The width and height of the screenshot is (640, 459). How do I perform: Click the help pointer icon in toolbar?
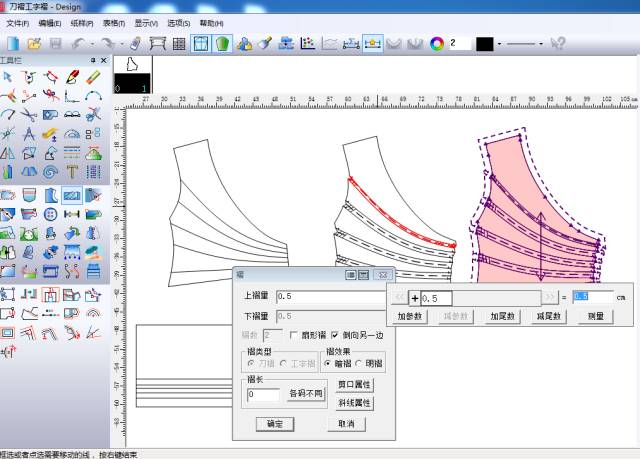tap(558, 43)
